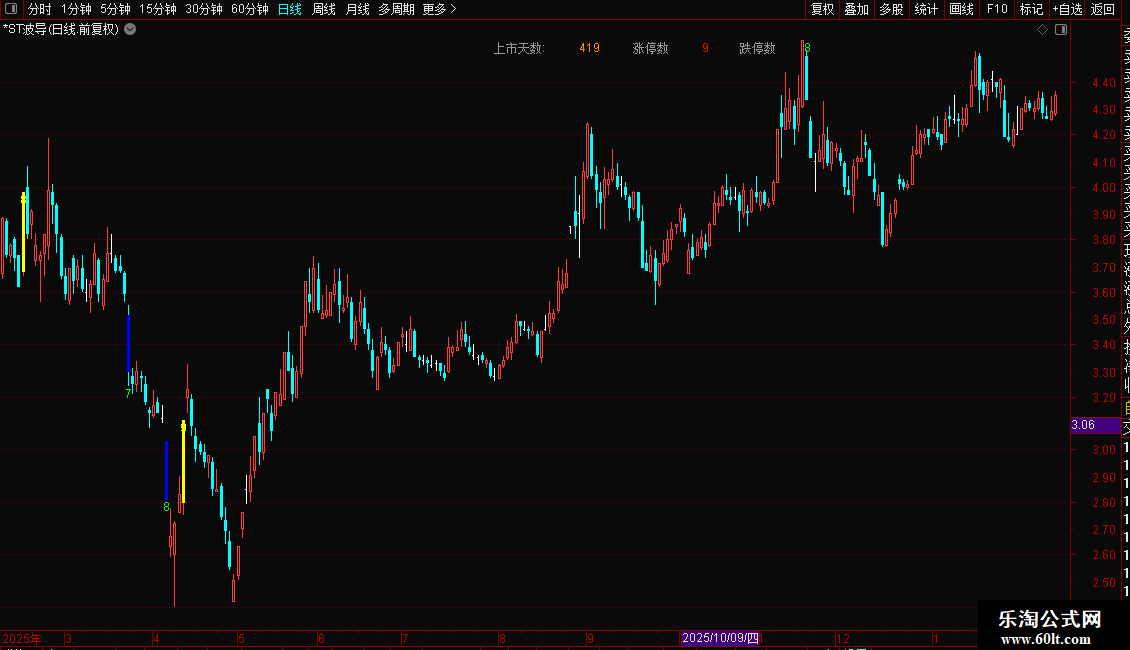Image resolution: width=1130 pixels, height=650 pixels.
Task: Click the diamond icon at chart top-right
Action: [x=1042, y=30]
